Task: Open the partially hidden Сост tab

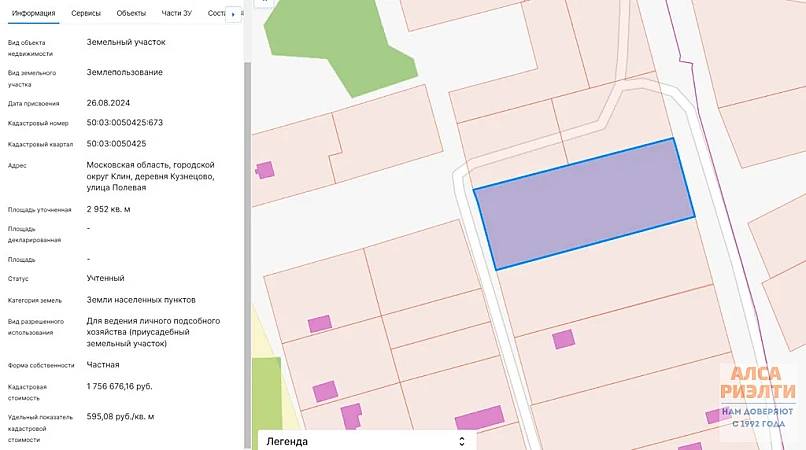Action: (x=216, y=13)
